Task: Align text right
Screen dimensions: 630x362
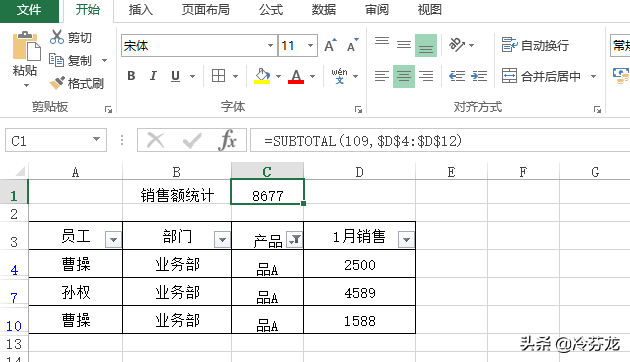Action: [x=426, y=76]
